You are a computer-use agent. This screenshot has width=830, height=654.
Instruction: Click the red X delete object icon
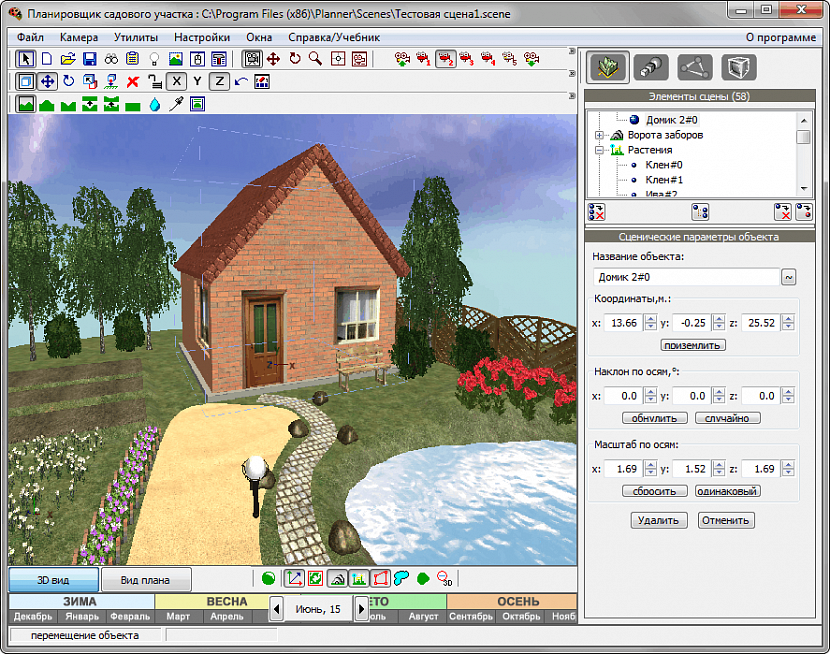(132, 81)
